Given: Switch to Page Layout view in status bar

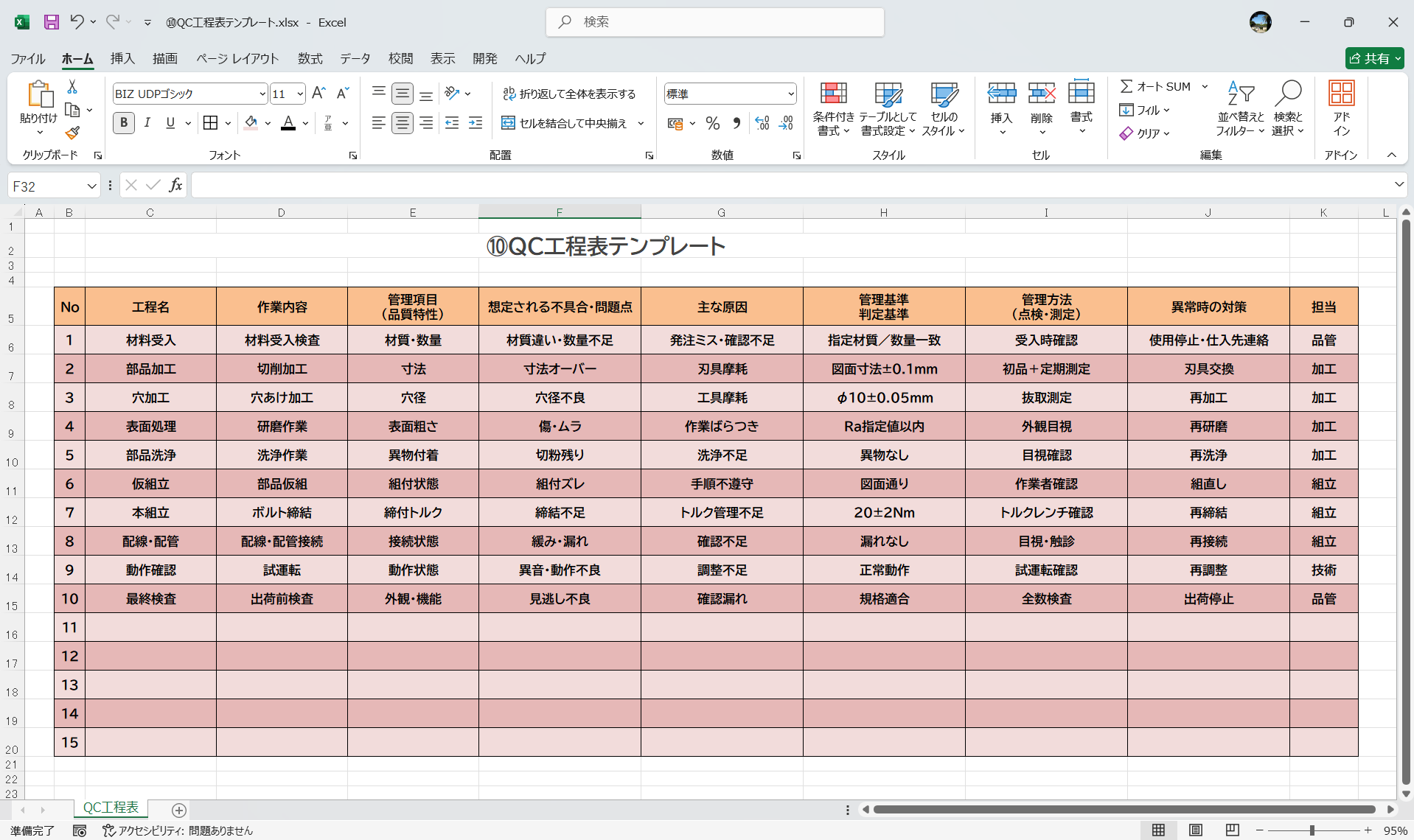Looking at the screenshot, I should coord(1195,830).
